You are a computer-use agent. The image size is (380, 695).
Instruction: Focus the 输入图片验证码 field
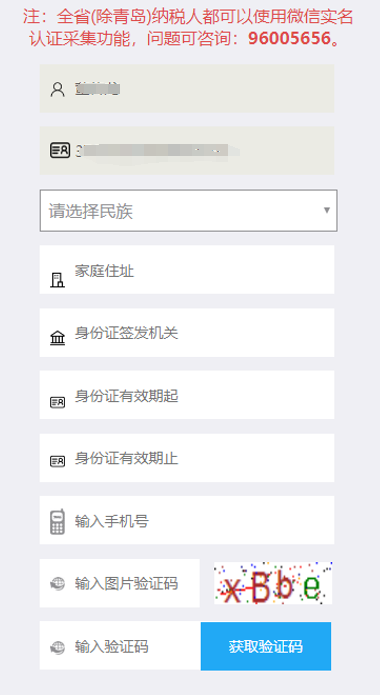pyautogui.click(x=120, y=583)
